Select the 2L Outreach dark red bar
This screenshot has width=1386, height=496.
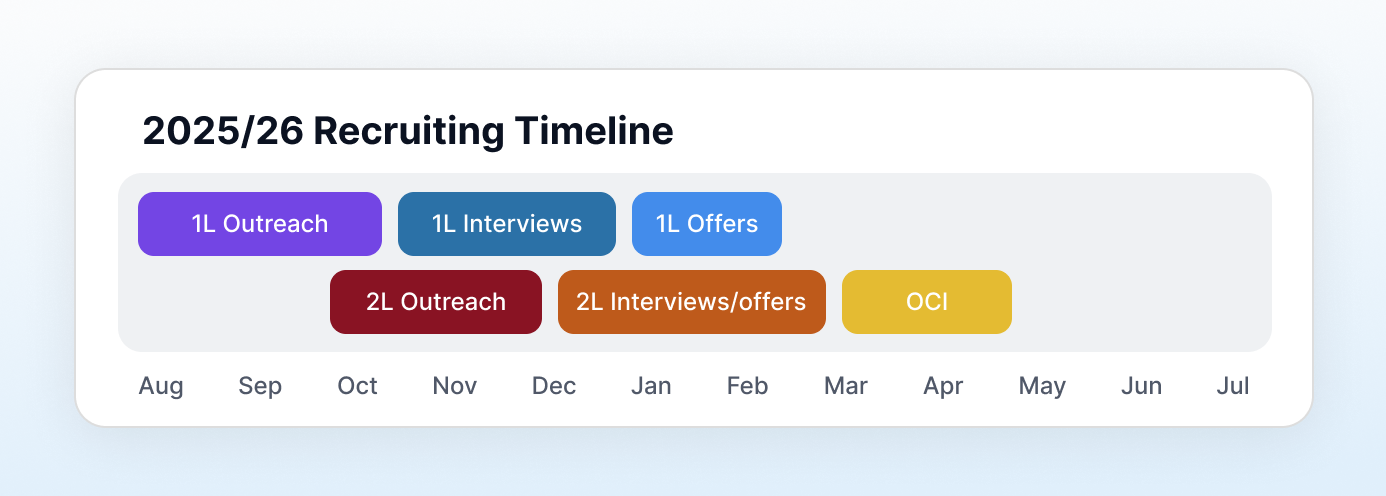(x=436, y=302)
